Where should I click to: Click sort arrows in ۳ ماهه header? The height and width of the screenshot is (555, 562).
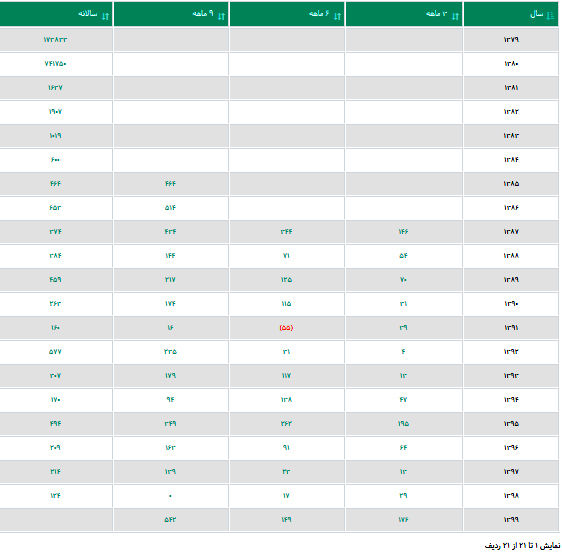tap(455, 16)
